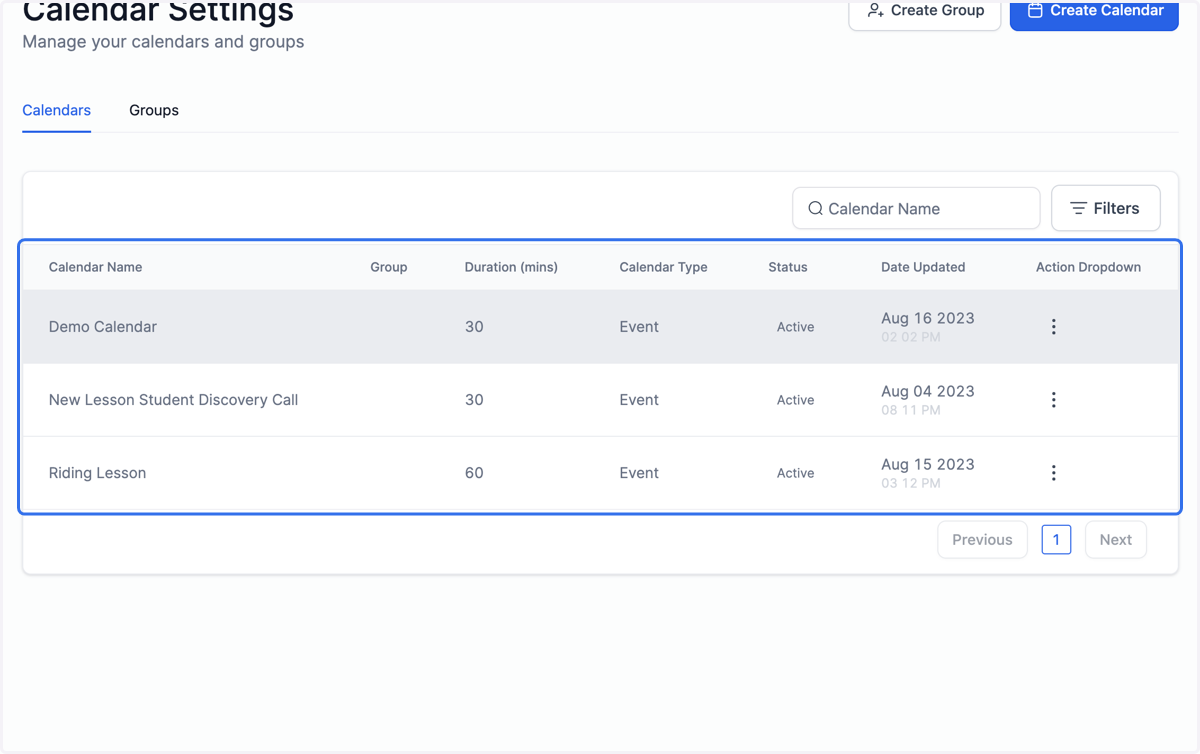
Task: Click the Active status of Riding Lesson
Action: click(795, 473)
